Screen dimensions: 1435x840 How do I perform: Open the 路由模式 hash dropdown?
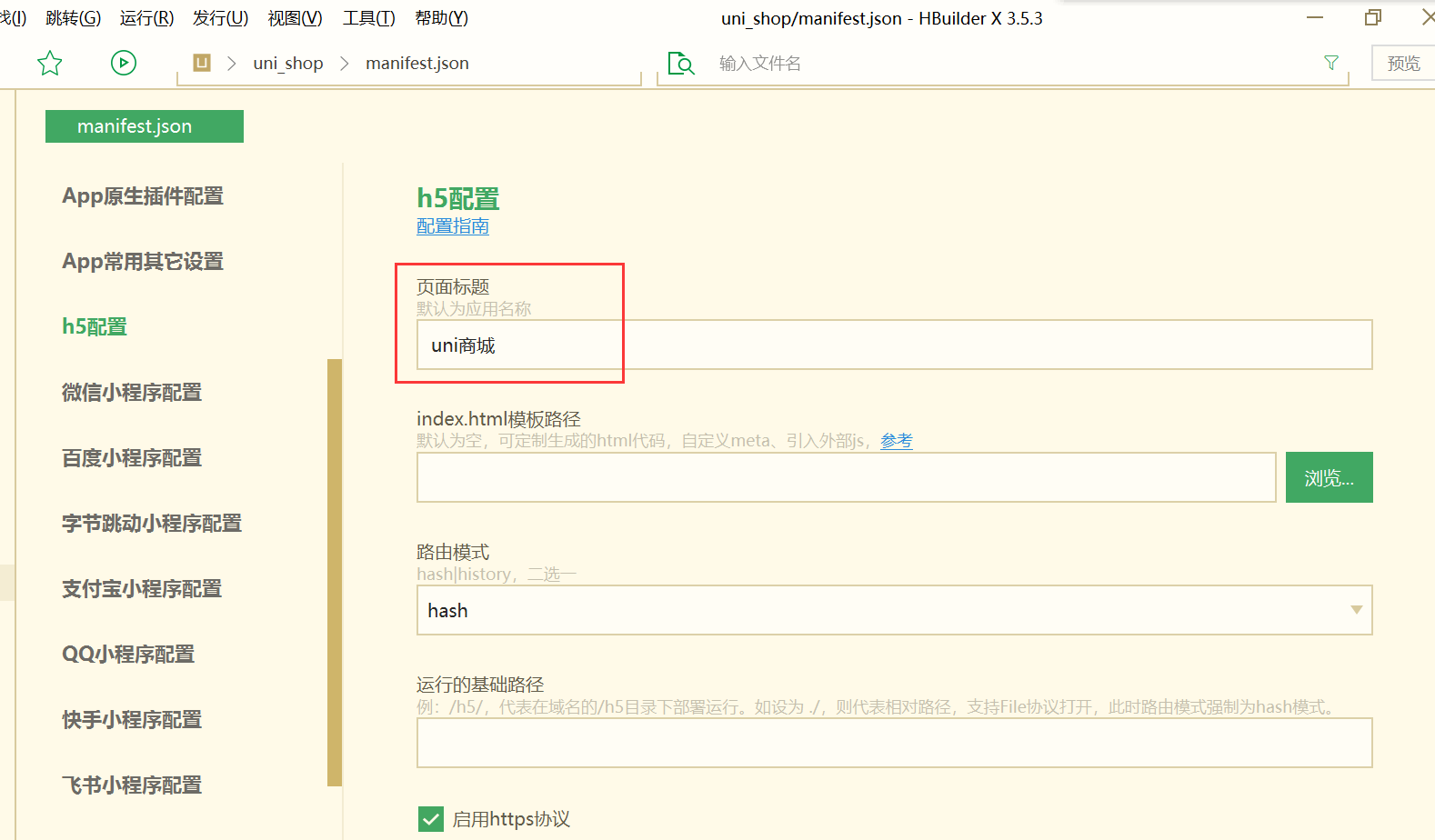pos(894,610)
